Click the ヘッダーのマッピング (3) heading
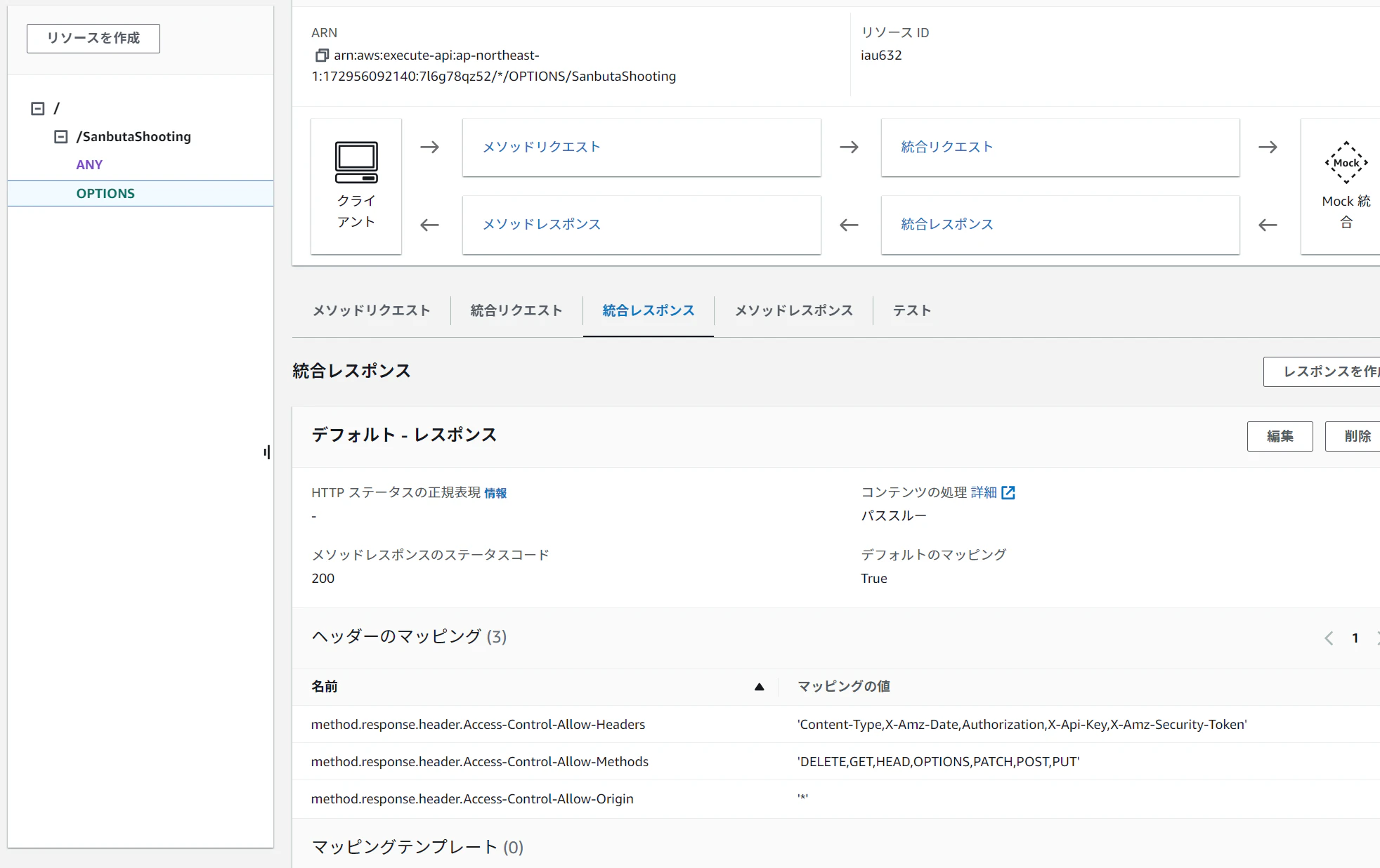 click(x=409, y=636)
